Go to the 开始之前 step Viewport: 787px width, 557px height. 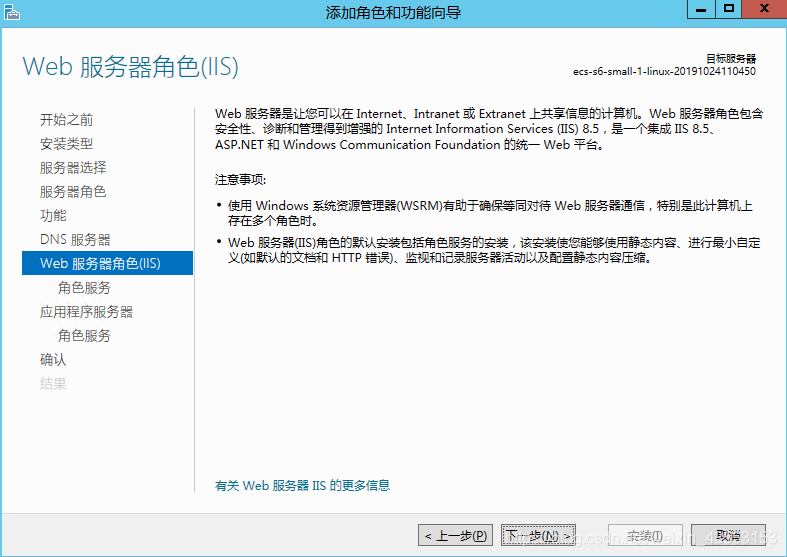pyautogui.click(x=66, y=120)
